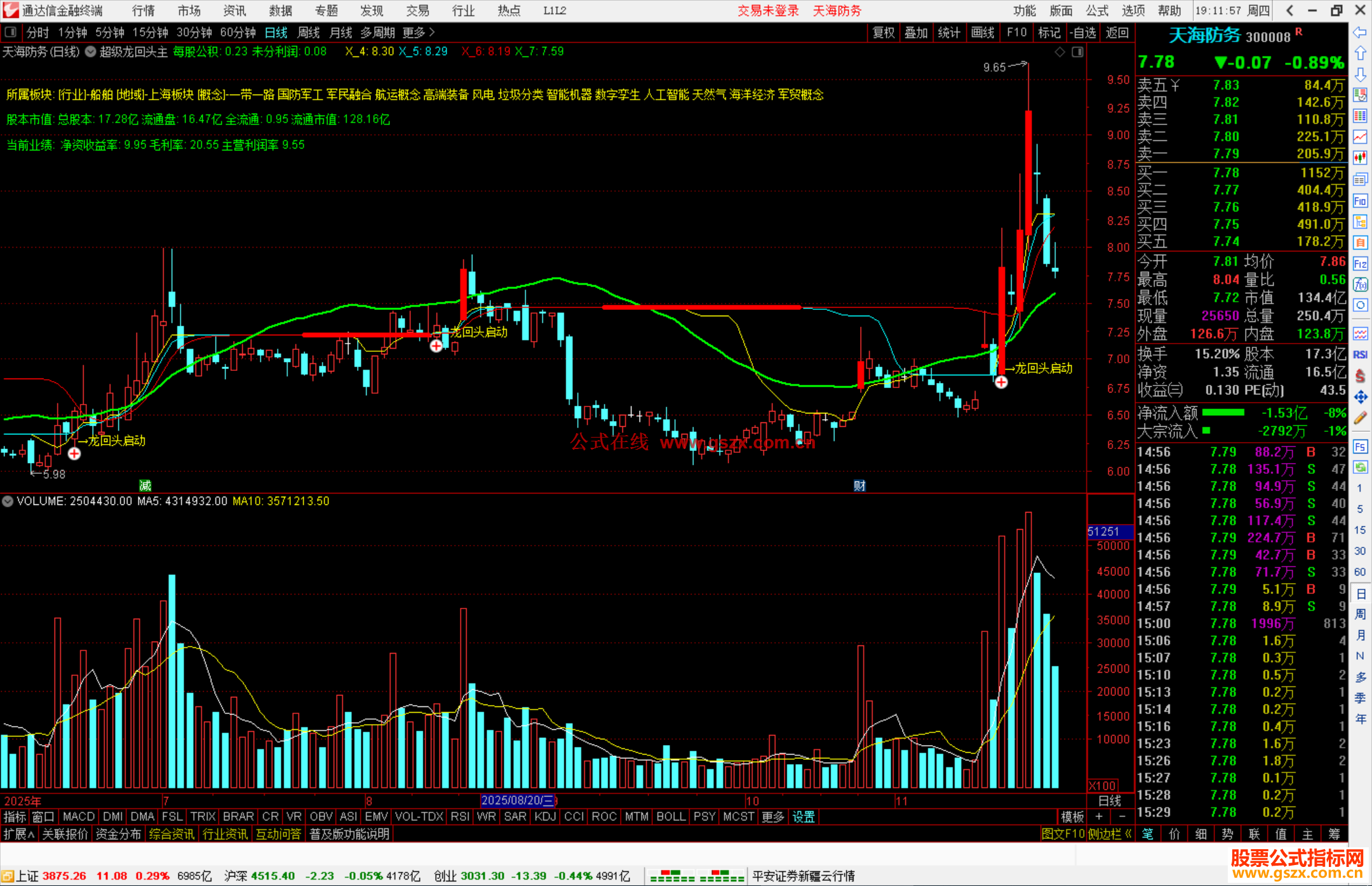Select the pencil drawing tool icon
Image resolution: width=1372 pixels, height=886 pixels.
(x=1360, y=418)
